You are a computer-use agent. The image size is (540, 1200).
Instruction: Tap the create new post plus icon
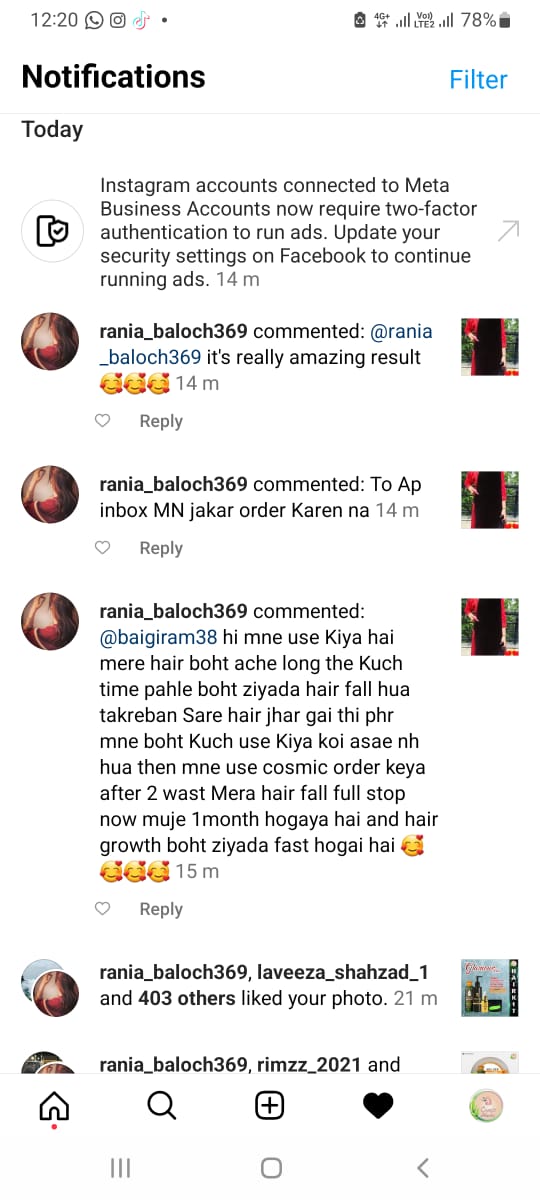(x=270, y=1105)
